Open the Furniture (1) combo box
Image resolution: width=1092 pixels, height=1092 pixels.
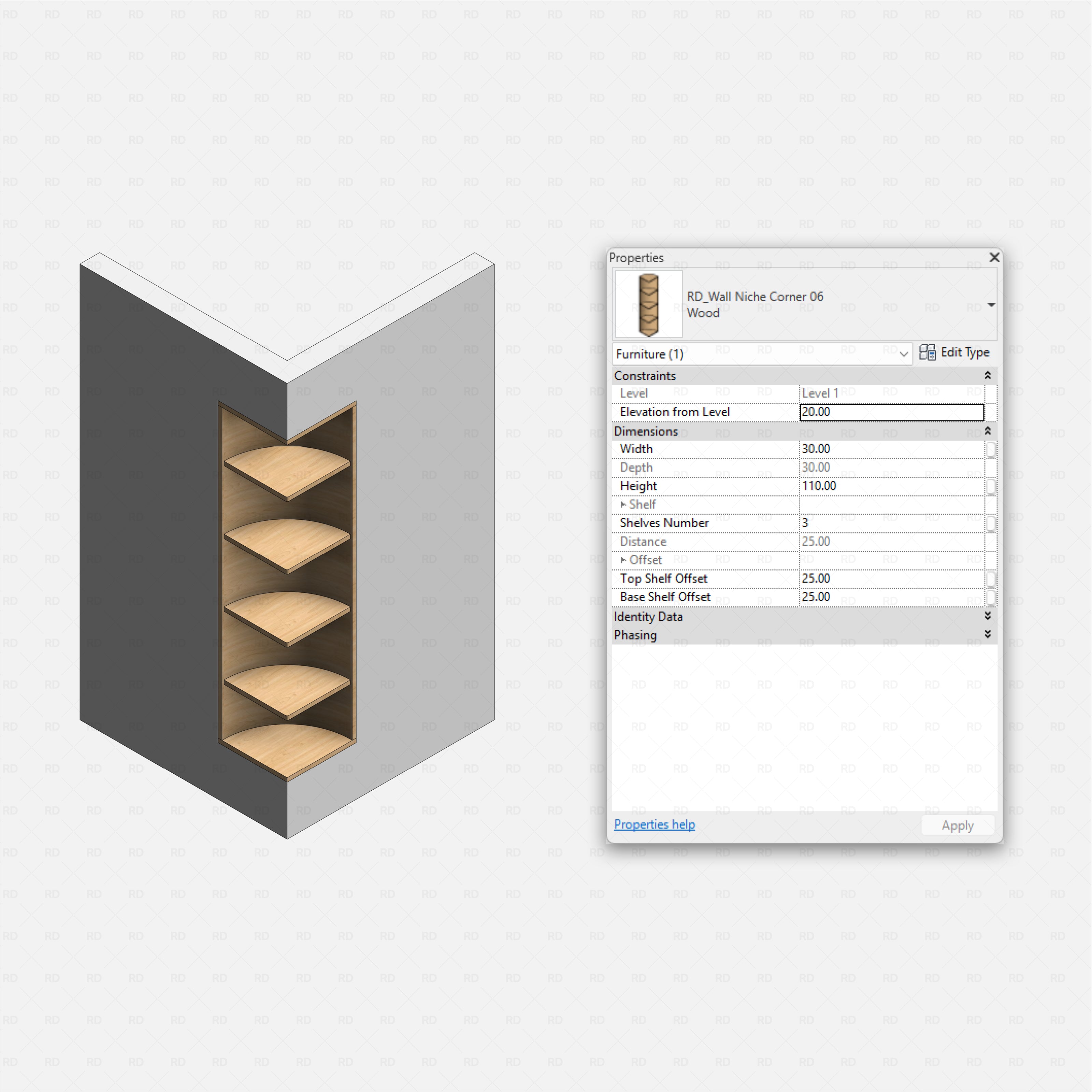pos(903,354)
